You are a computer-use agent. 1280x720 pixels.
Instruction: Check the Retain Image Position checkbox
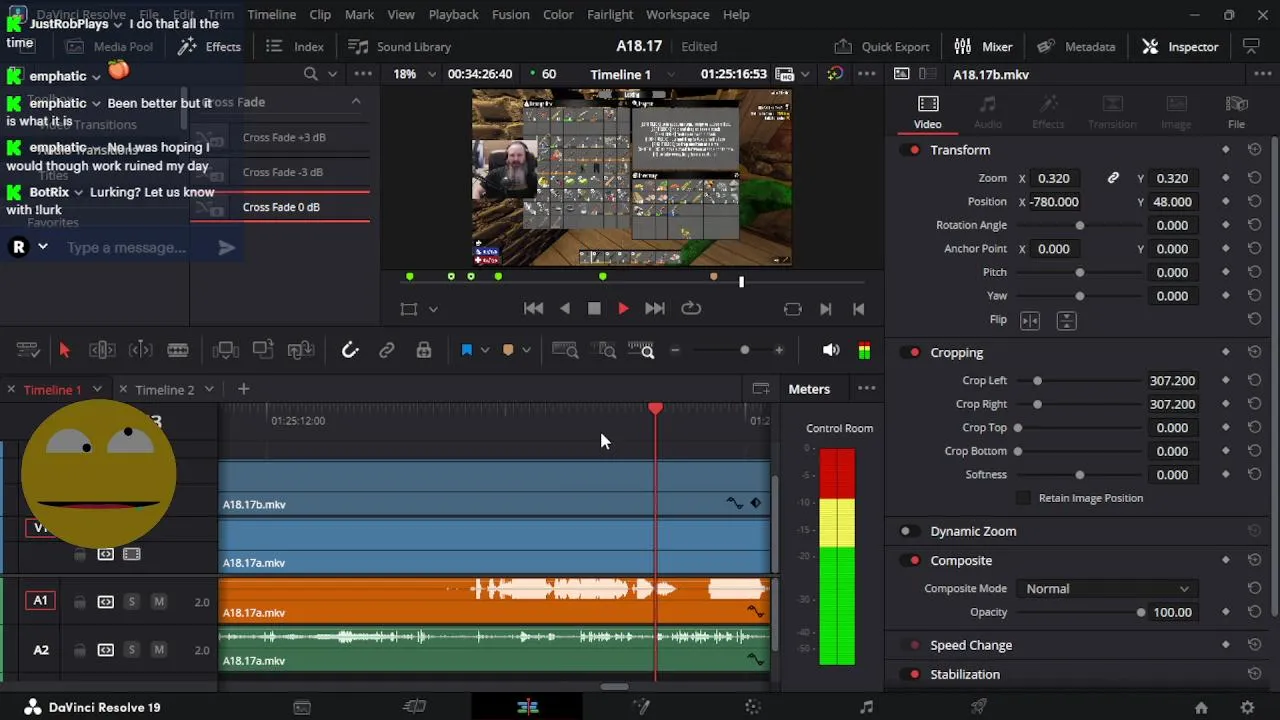1023,498
